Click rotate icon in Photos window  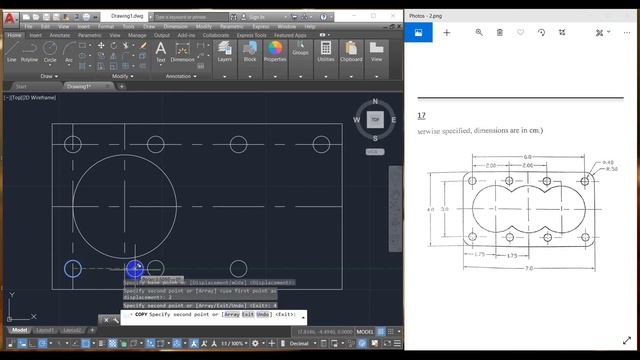(541, 33)
